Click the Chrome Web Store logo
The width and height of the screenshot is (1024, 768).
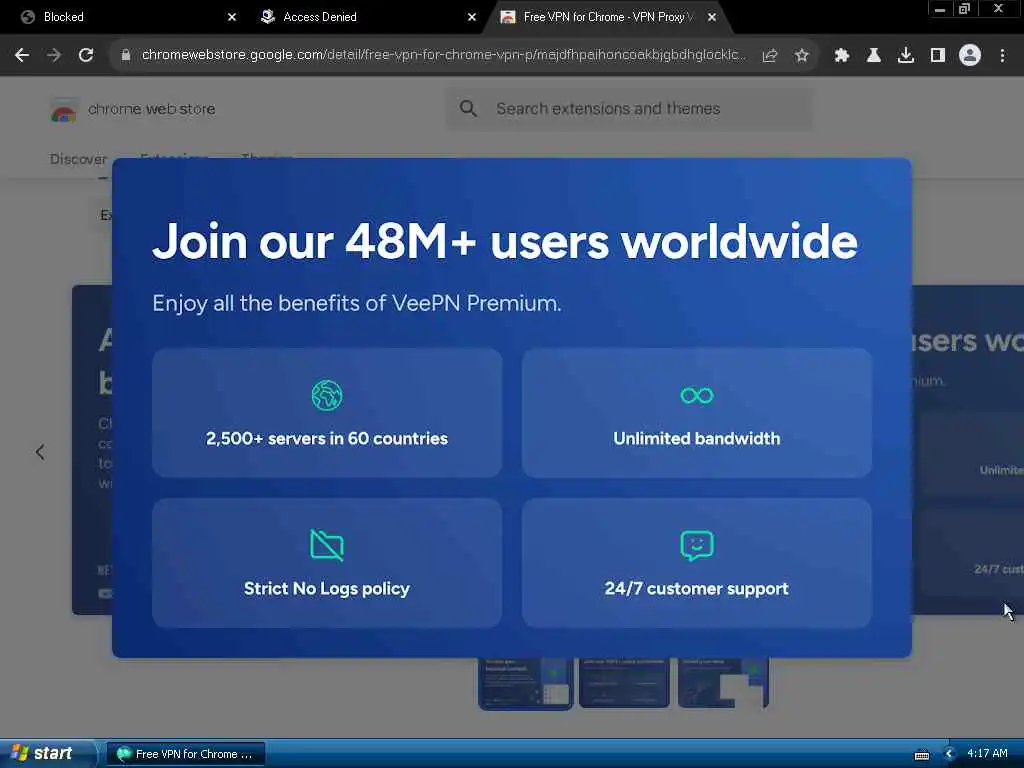[x=63, y=110]
